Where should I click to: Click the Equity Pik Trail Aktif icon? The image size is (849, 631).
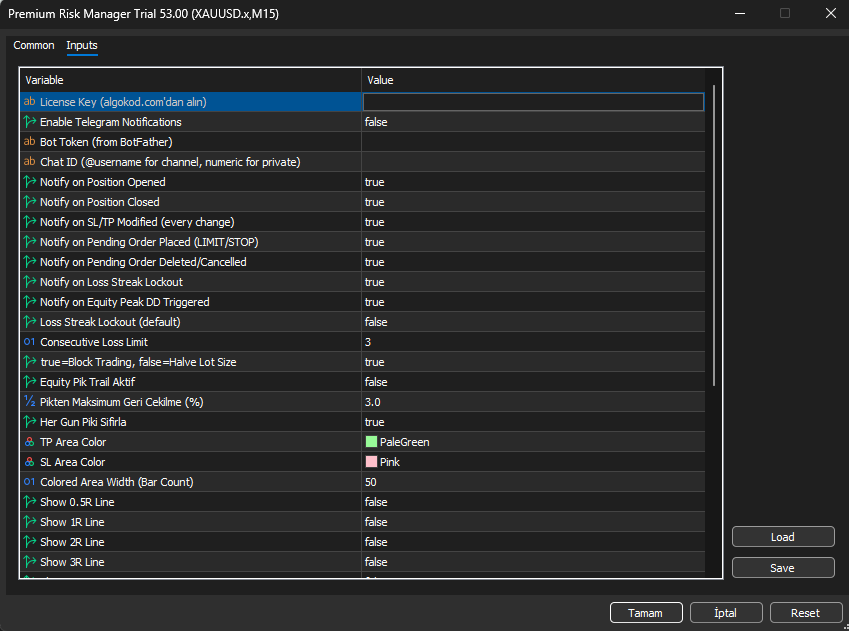(x=30, y=382)
